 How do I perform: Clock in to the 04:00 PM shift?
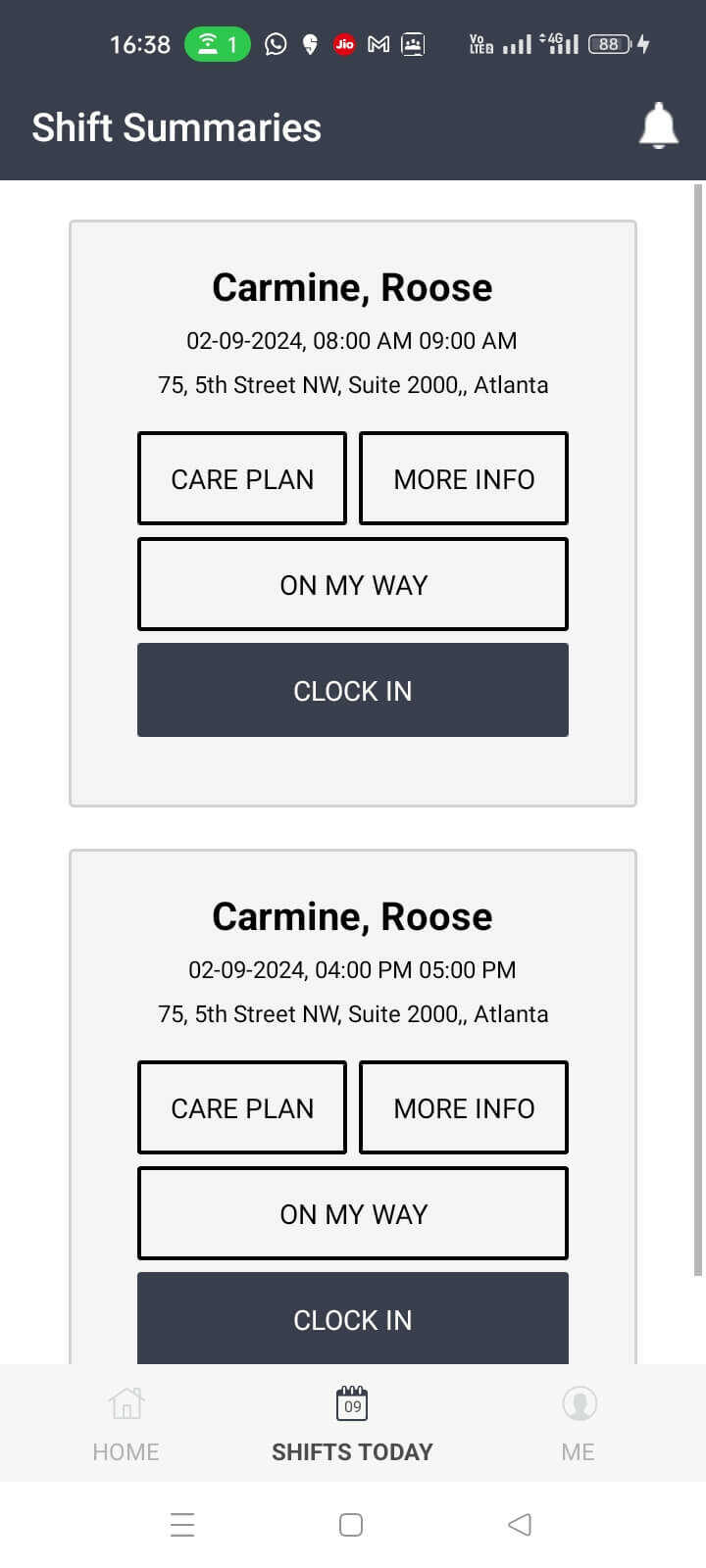coord(353,1319)
